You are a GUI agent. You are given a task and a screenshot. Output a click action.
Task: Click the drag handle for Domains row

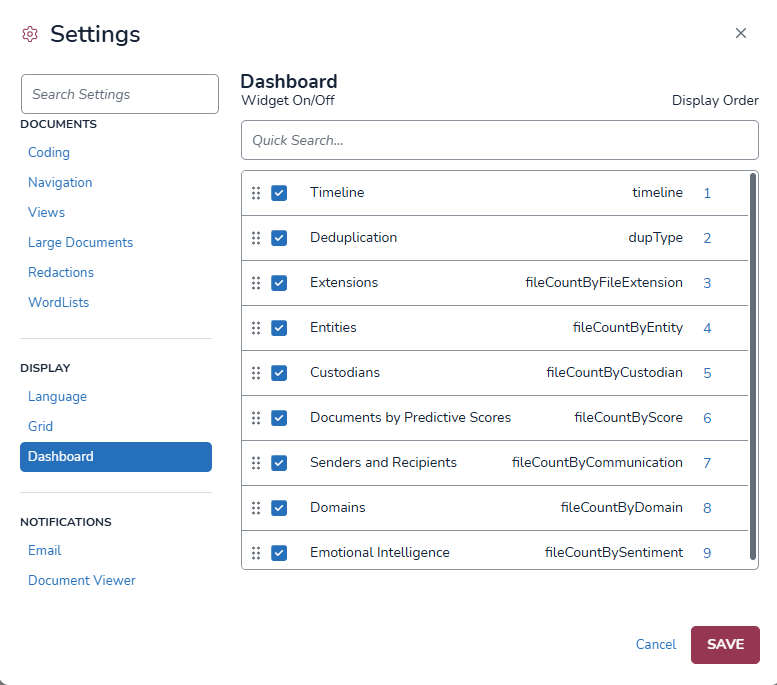click(x=256, y=508)
